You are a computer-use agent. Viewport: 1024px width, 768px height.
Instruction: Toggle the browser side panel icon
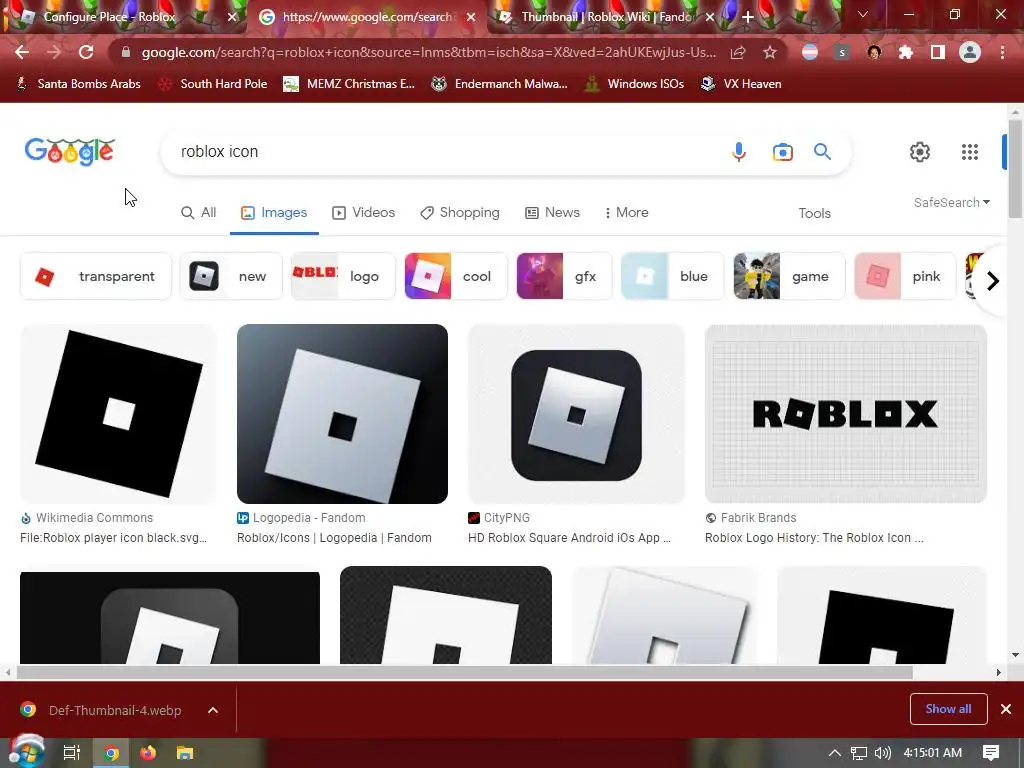click(x=938, y=52)
